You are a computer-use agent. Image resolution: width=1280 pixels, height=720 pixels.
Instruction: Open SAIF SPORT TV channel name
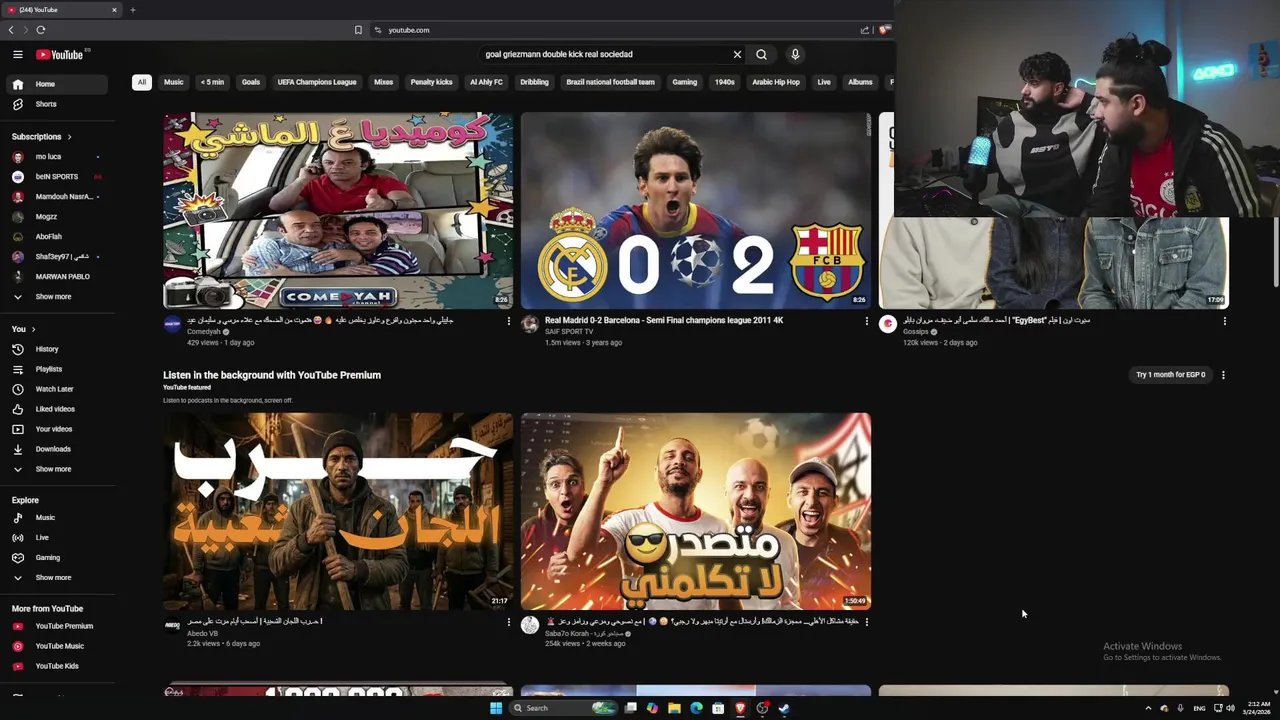[569, 332]
